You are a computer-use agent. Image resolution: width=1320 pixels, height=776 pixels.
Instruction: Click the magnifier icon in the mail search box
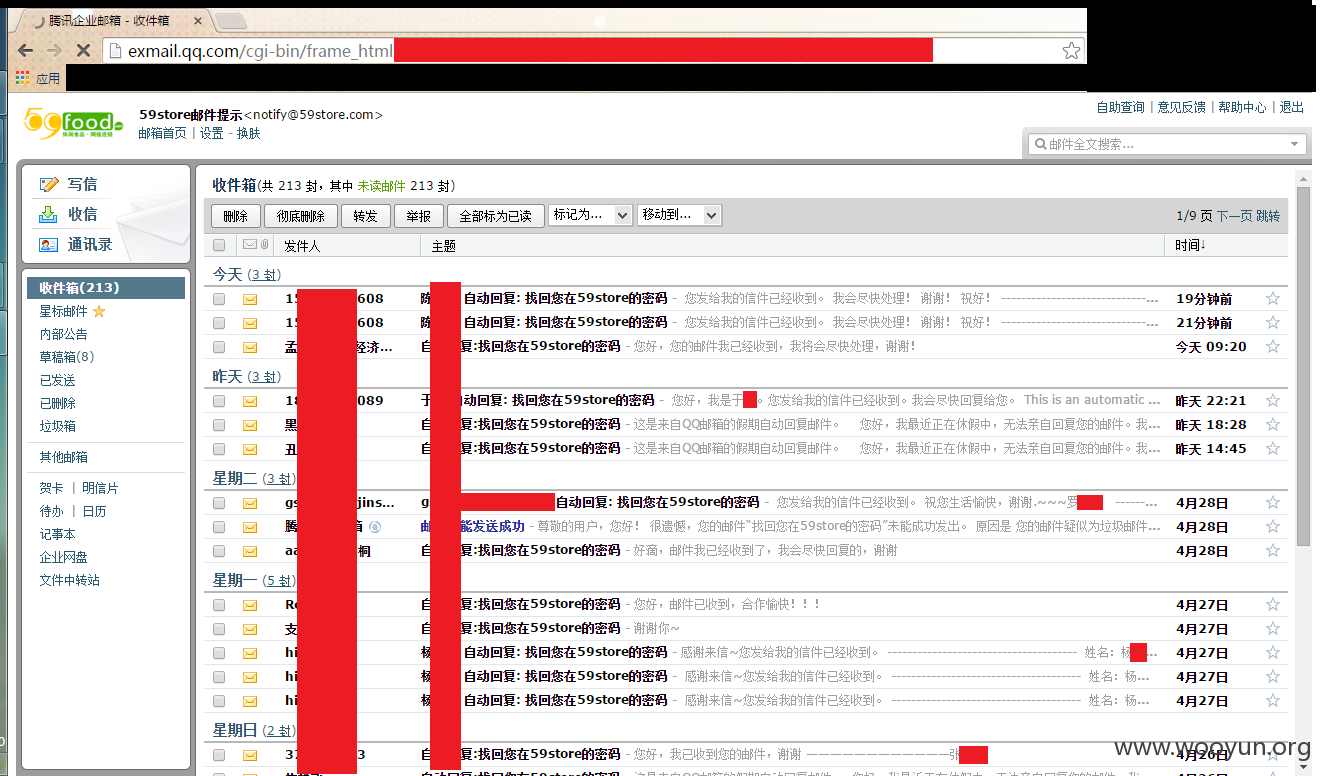(1040, 144)
